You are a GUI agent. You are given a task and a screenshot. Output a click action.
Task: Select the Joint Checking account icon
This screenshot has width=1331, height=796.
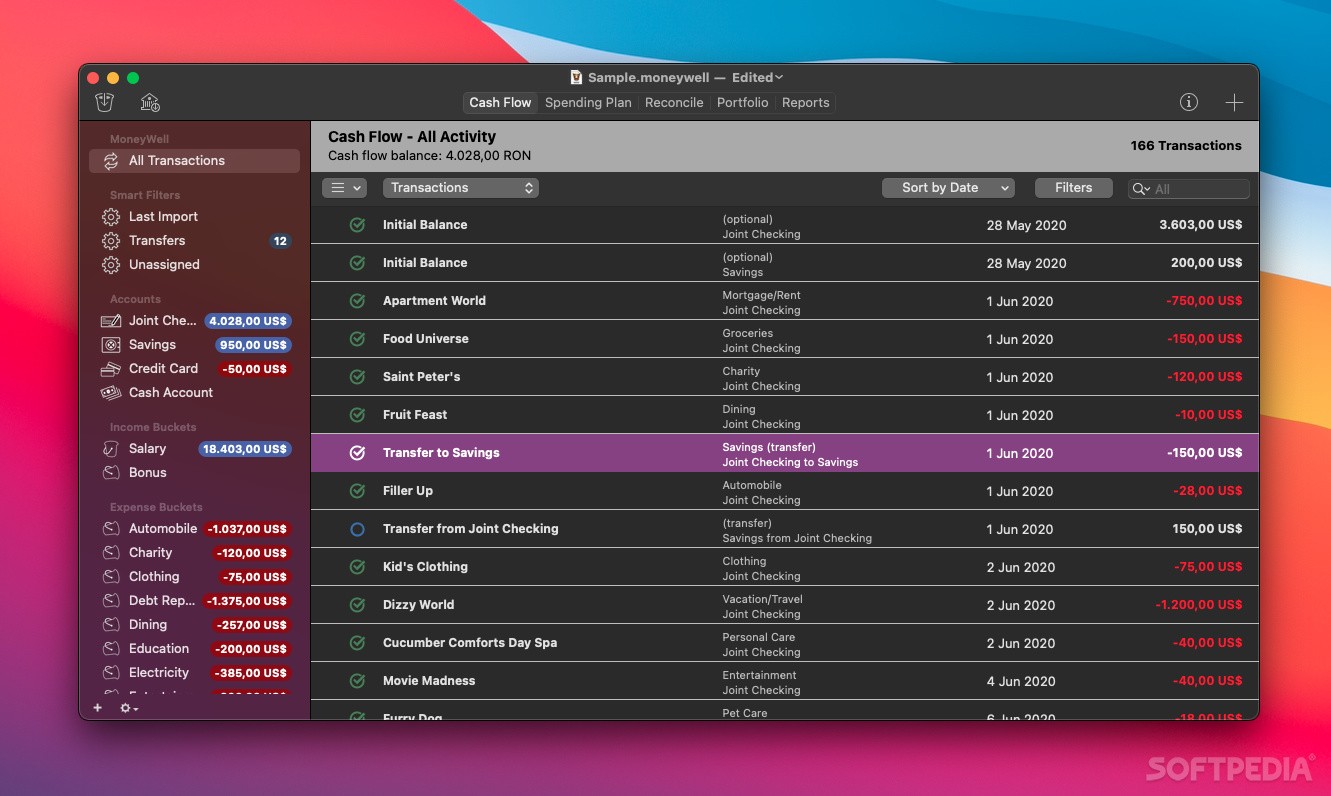pyautogui.click(x=110, y=320)
